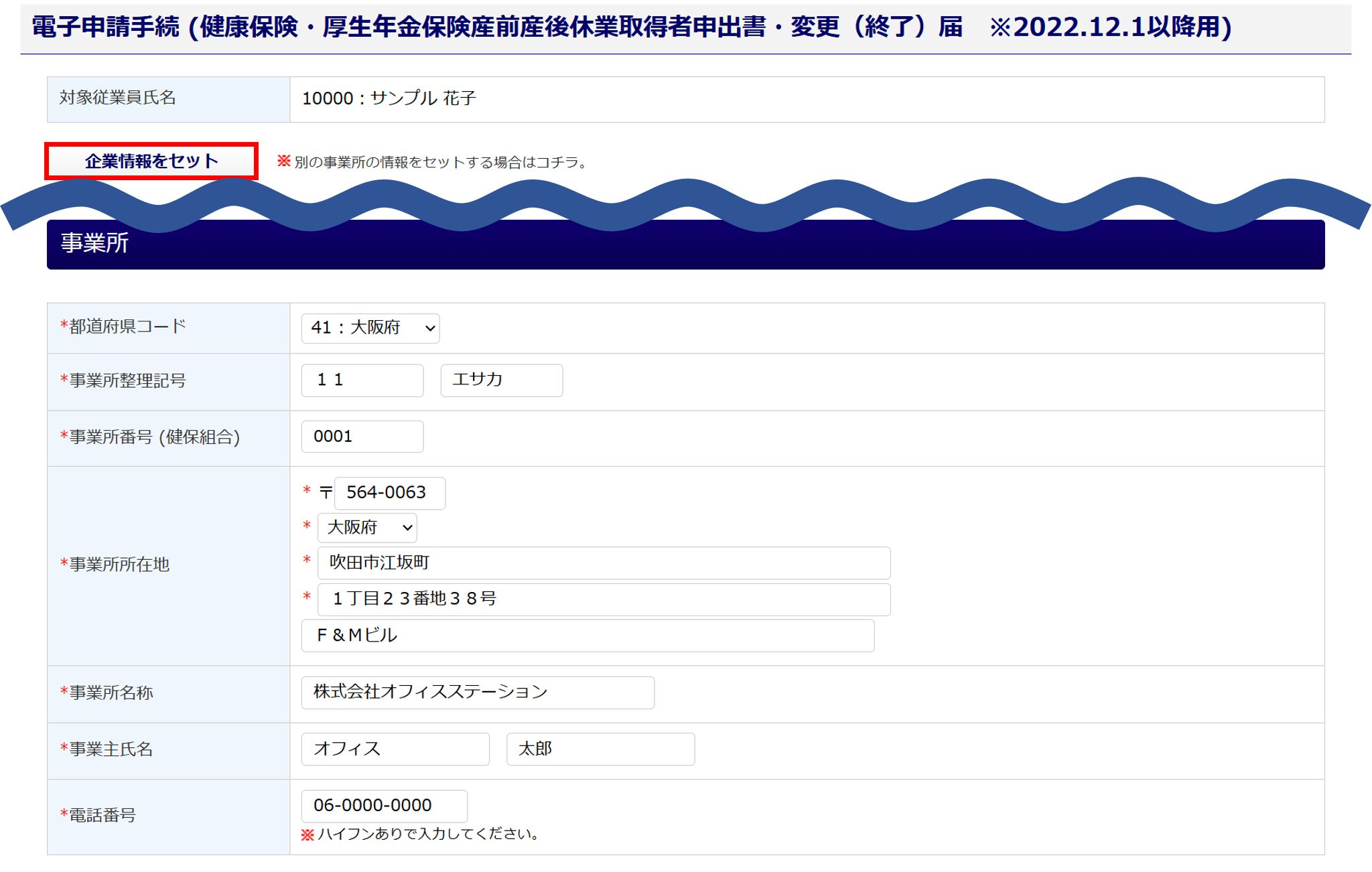Click the 電子申請手続 page title
The height and width of the screenshot is (872, 1372).
(x=630, y=27)
